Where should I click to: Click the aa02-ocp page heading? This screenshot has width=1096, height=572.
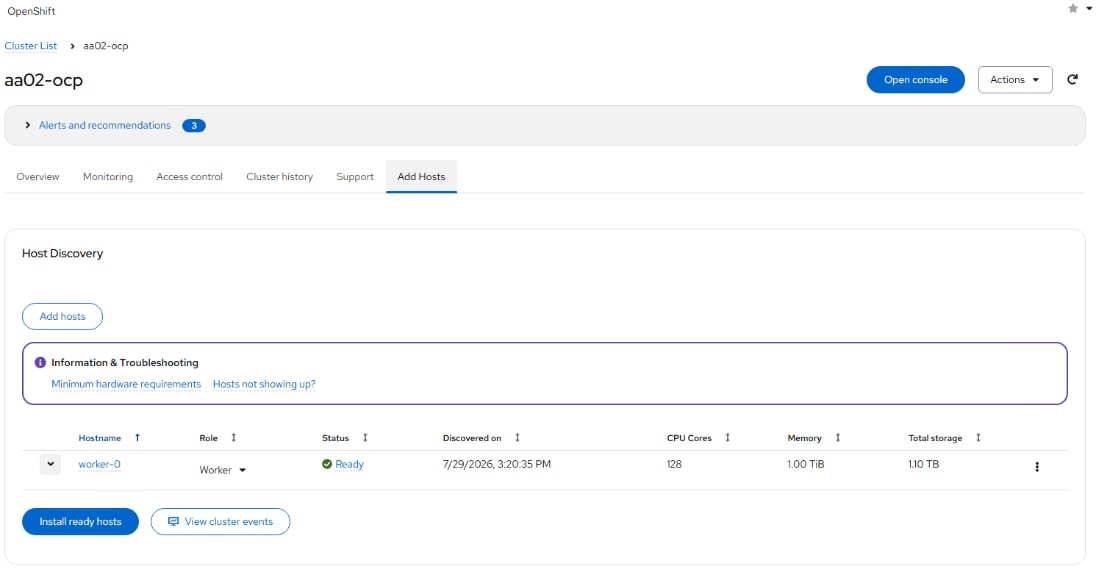click(x=43, y=80)
